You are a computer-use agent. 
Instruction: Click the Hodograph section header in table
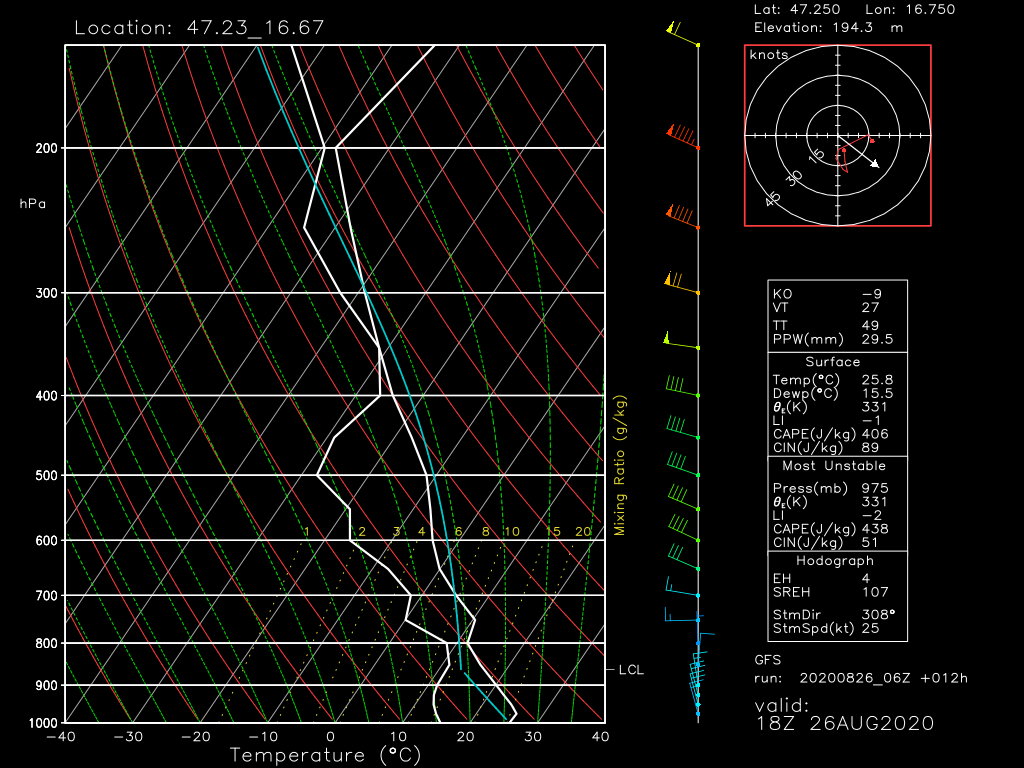tap(832, 561)
